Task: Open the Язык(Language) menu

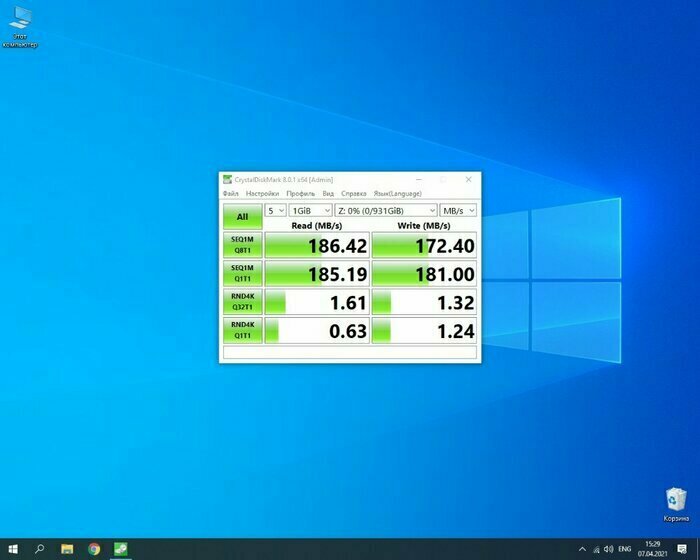Action: (397, 193)
